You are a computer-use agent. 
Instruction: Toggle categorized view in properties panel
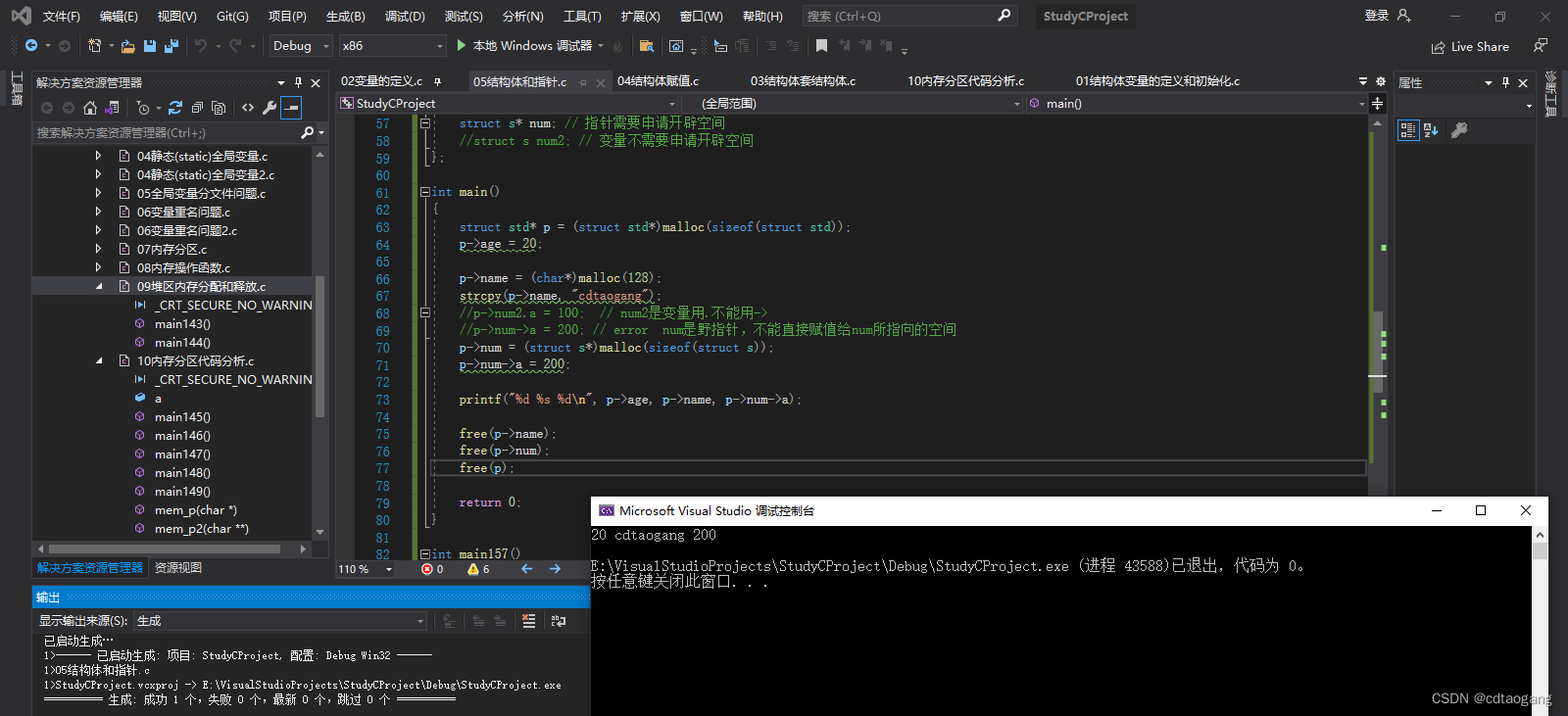pyautogui.click(x=1408, y=130)
